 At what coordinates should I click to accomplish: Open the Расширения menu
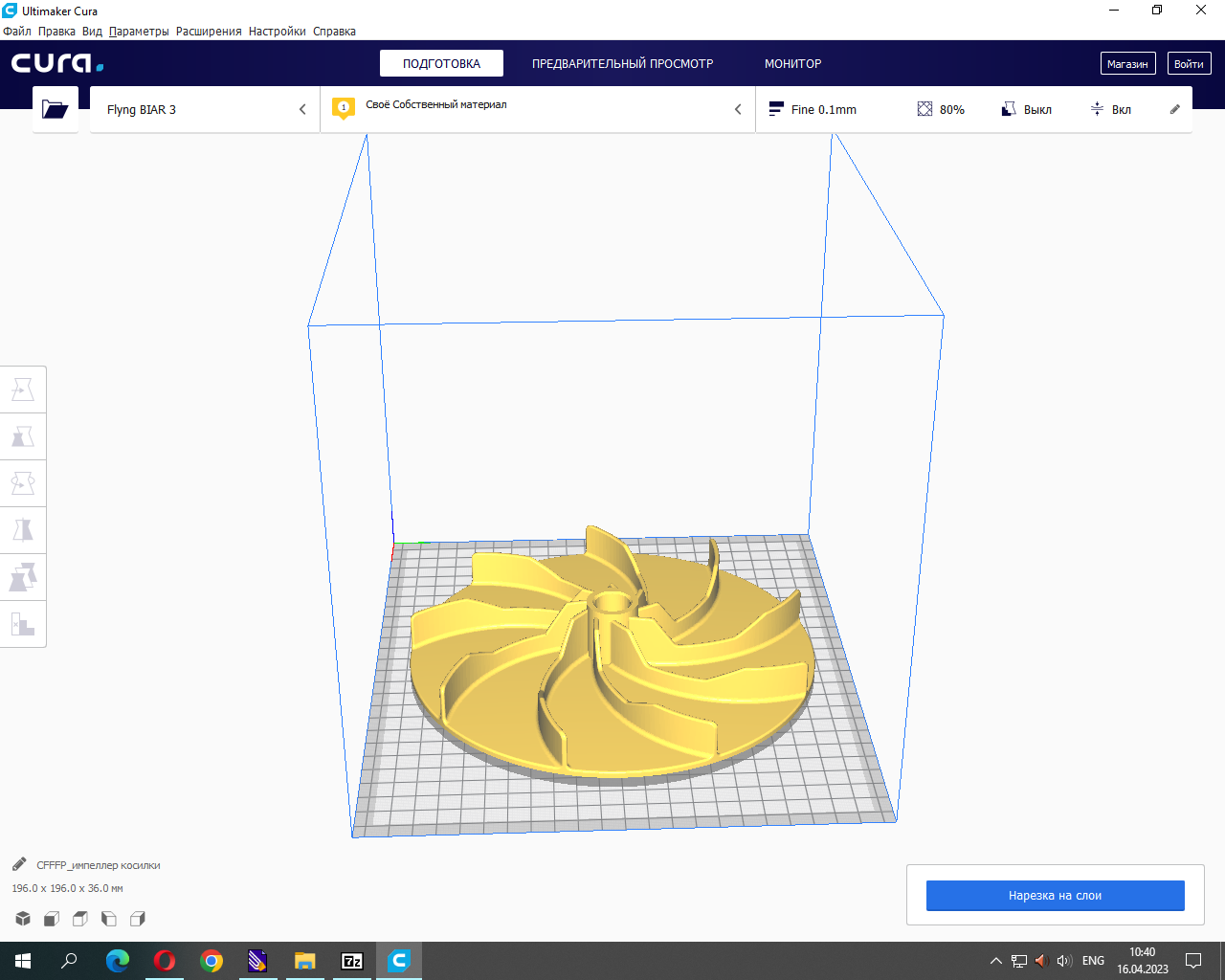(x=209, y=32)
